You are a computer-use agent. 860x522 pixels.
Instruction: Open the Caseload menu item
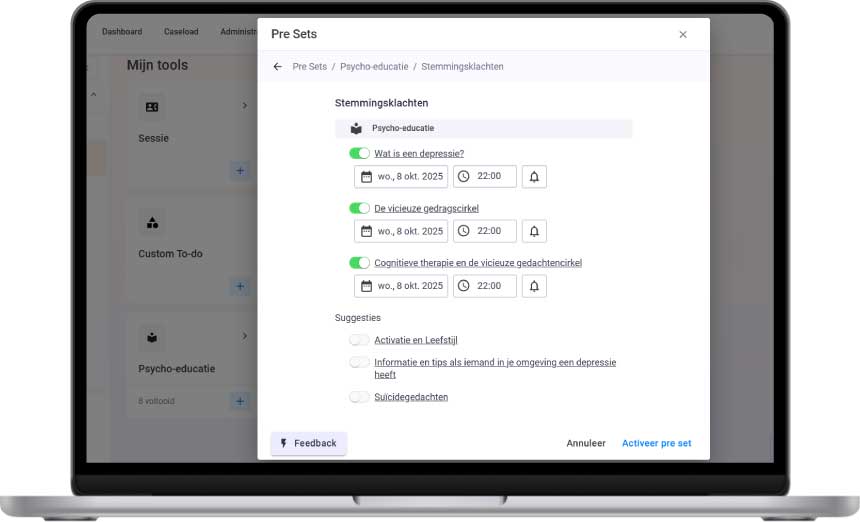pos(181,32)
